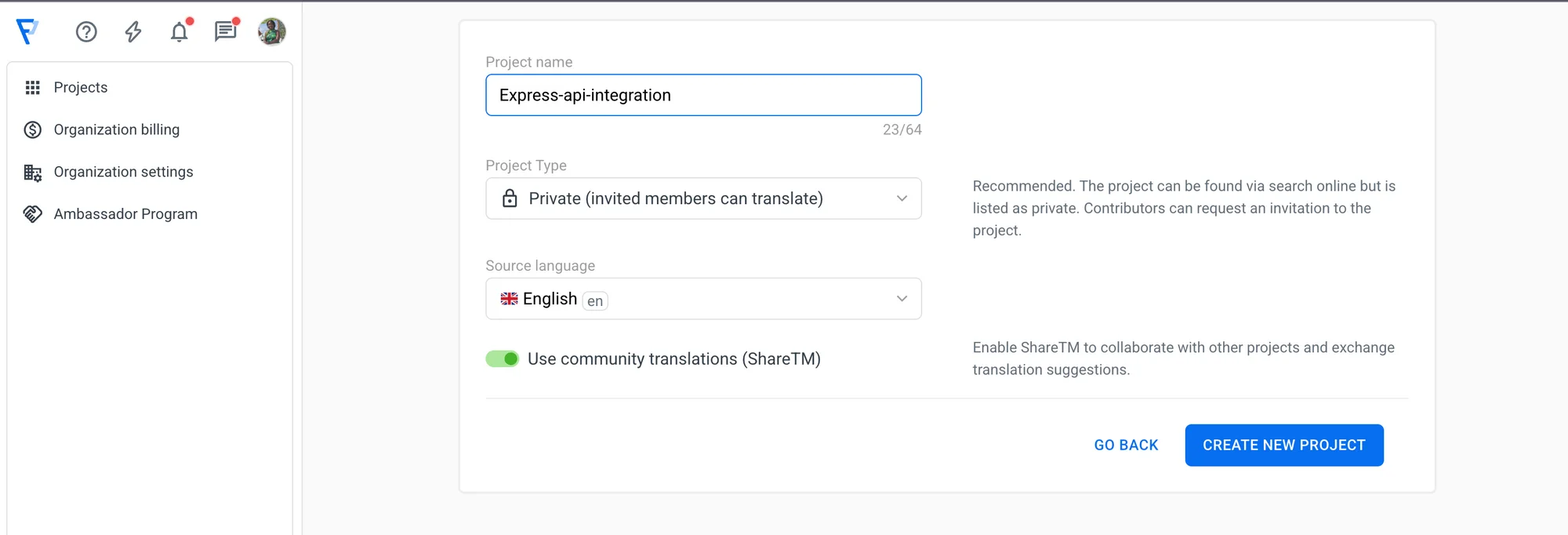Click the blue logo in top-left corner
Viewport: 1568px width, 535px height.
(27, 31)
